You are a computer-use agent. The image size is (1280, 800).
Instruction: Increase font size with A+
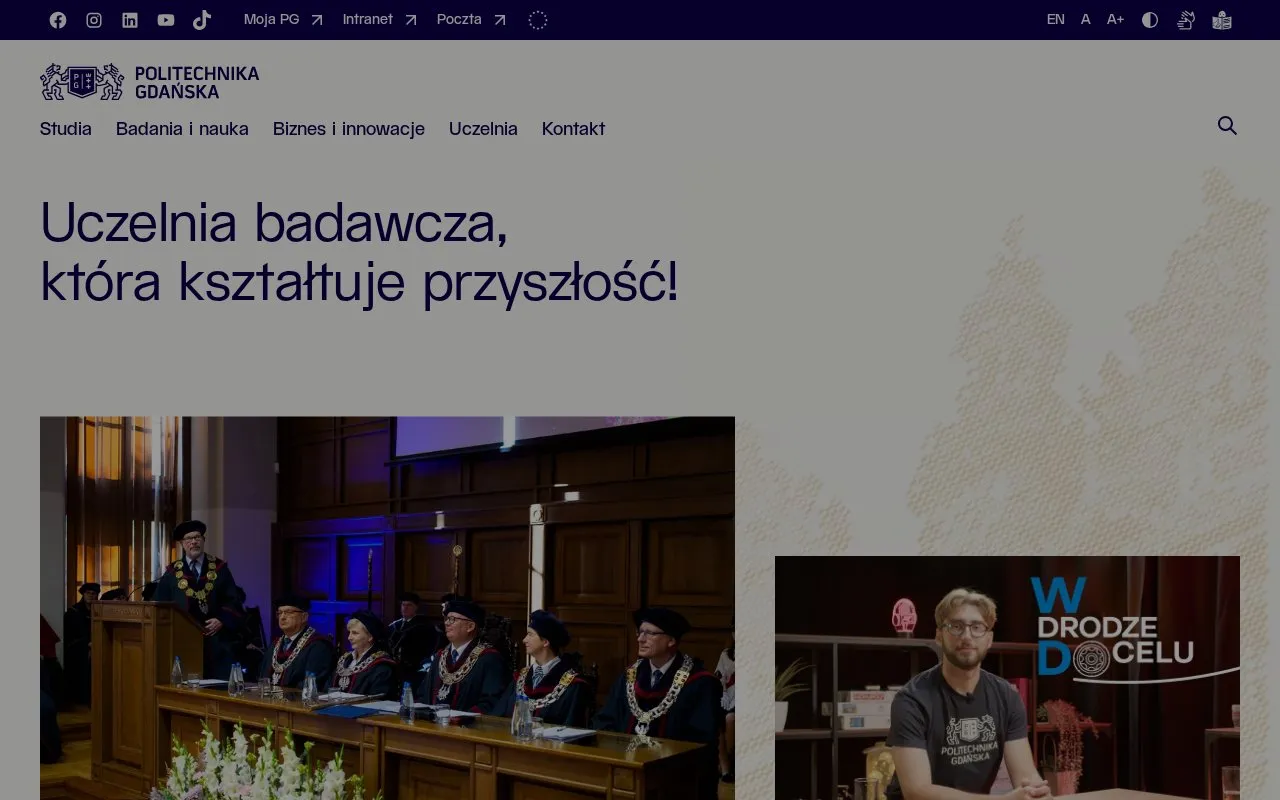click(x=1115, y=20)
